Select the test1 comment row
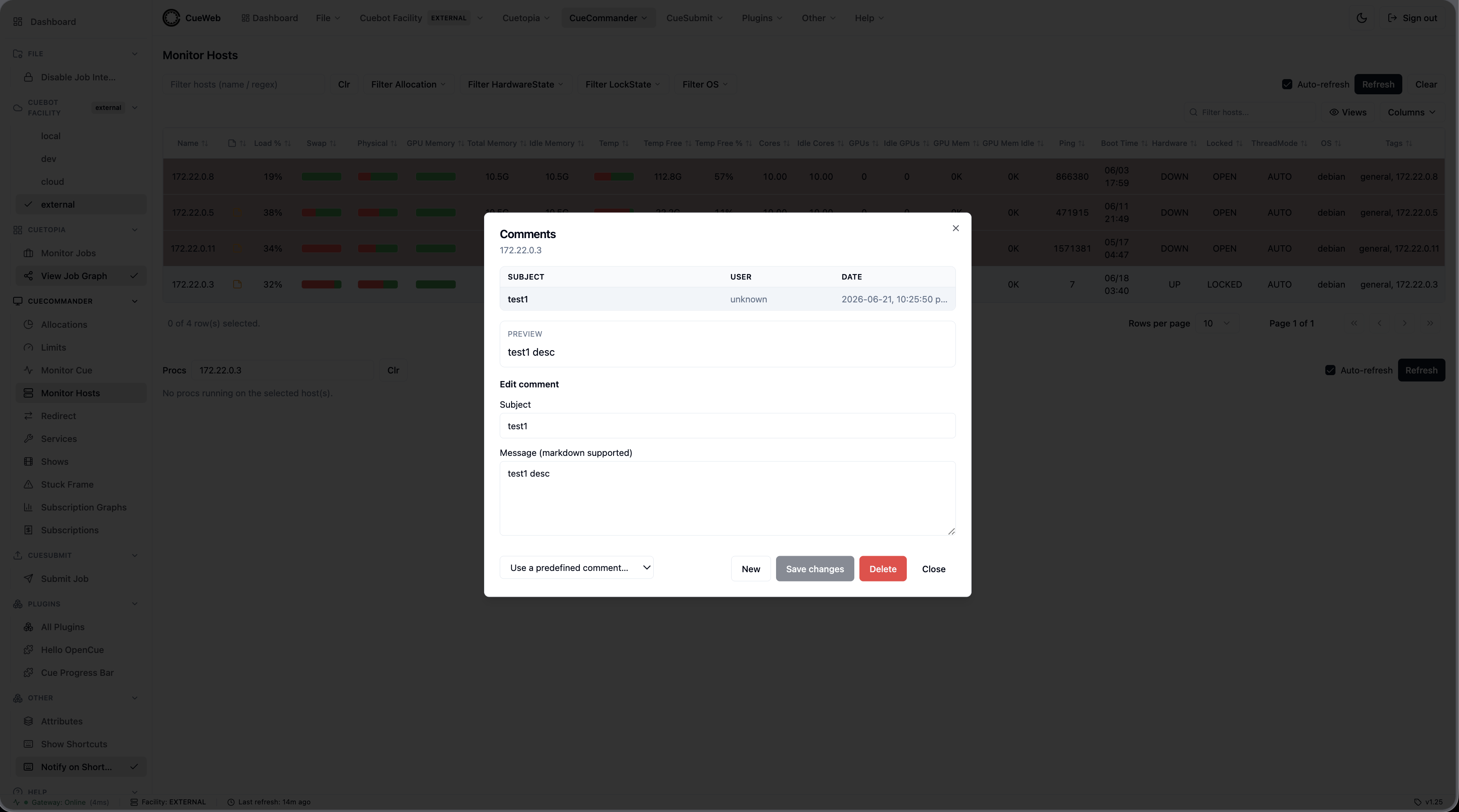This screenshot has height=812, width=1459. click(727, 299)
